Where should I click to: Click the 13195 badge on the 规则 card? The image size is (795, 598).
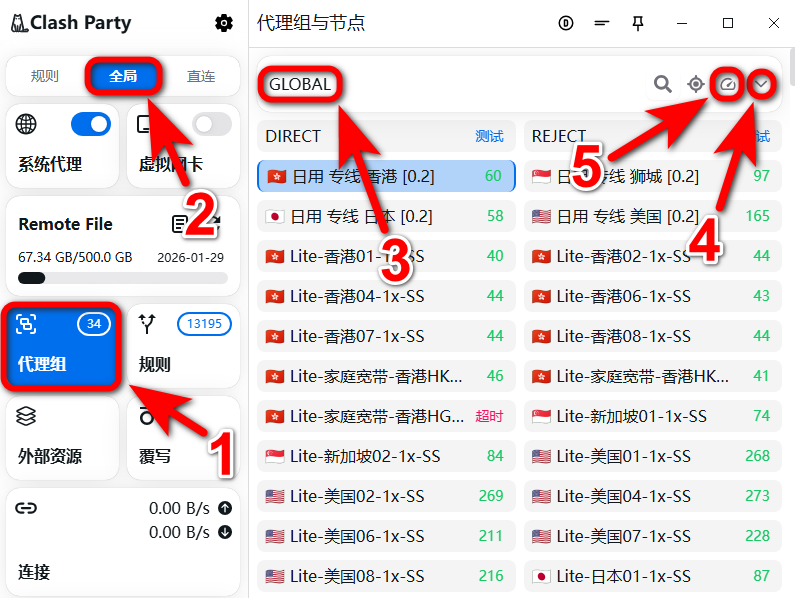click(x=204, y=324)
